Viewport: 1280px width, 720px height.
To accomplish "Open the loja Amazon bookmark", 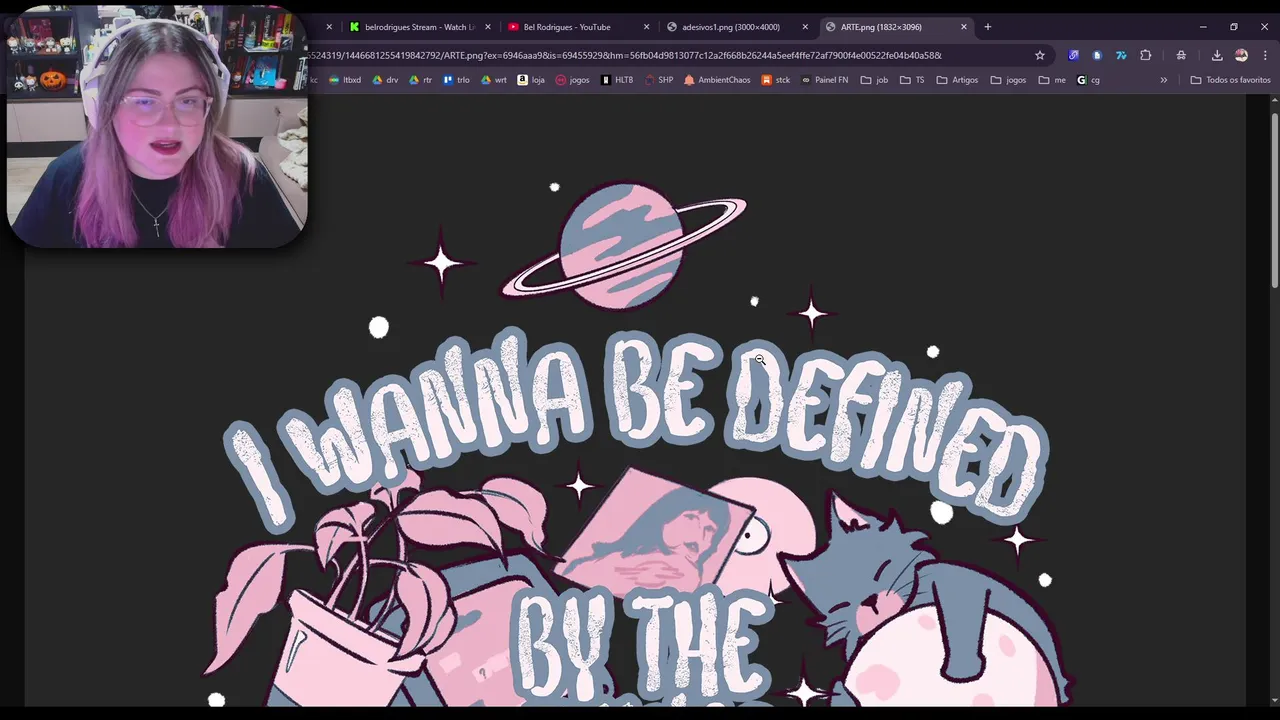I will click(x=531, y=80).
